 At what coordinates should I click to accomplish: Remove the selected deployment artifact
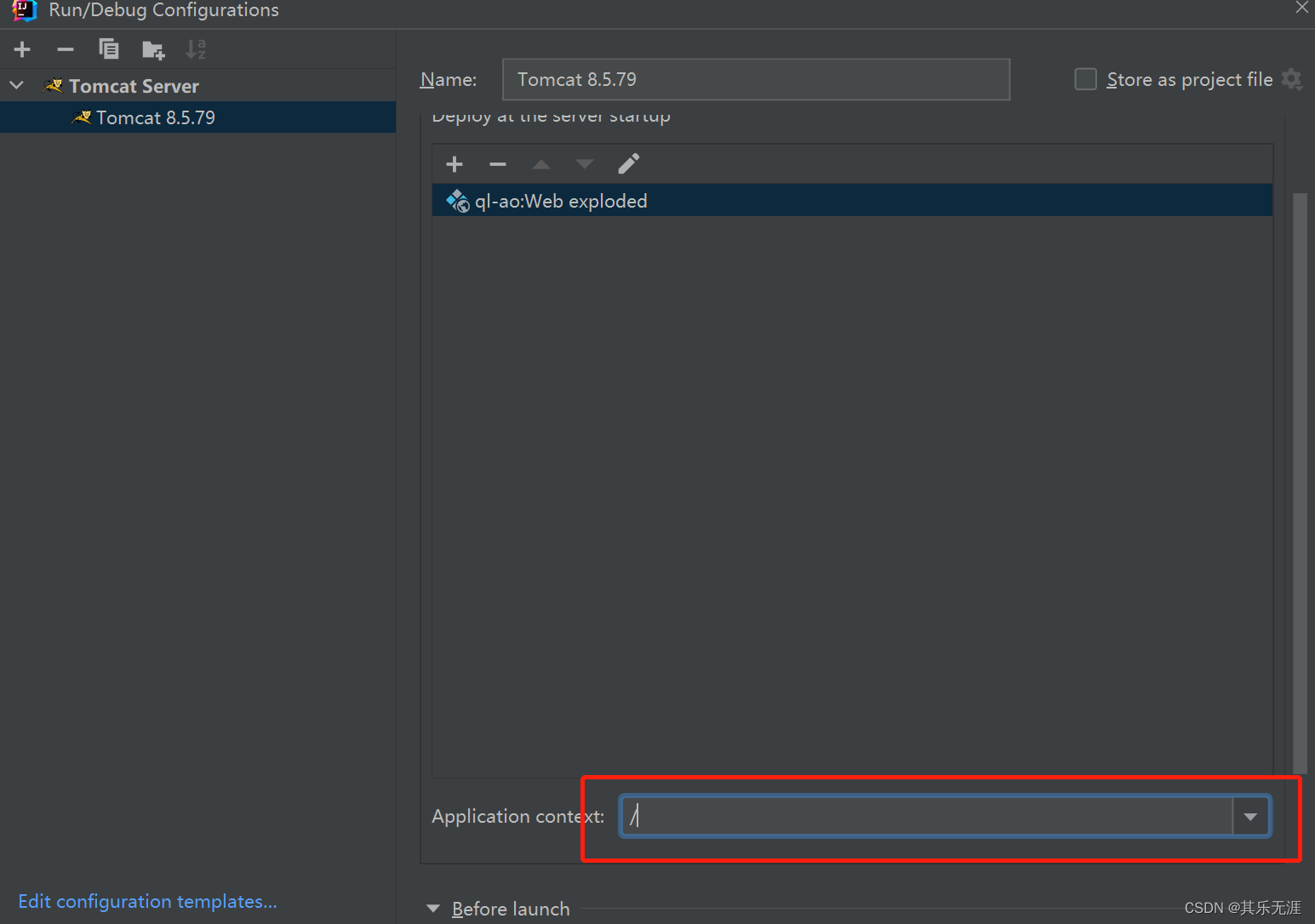pyautogui.click(x=498, y=164)
